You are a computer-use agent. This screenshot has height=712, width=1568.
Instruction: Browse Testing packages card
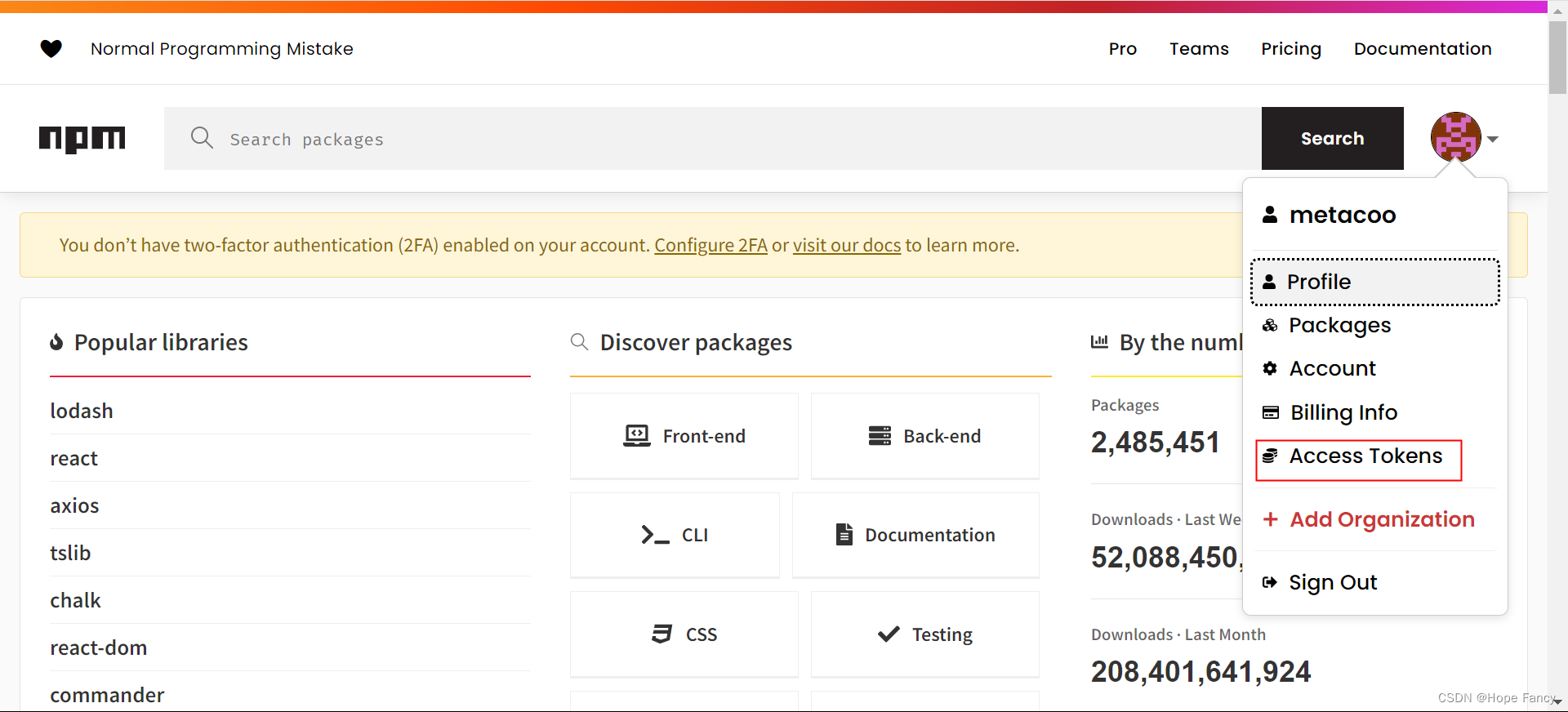click(924, 634)
